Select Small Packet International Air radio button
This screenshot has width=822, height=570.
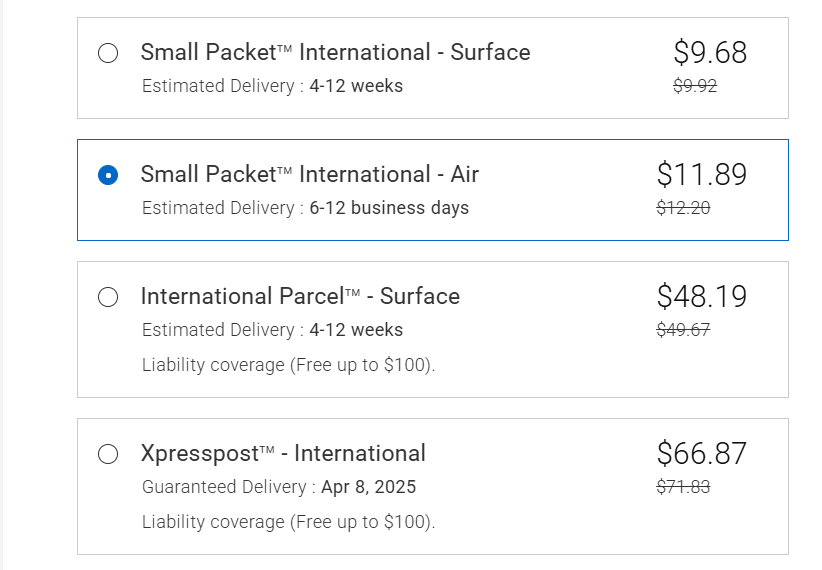pos(108,175)
